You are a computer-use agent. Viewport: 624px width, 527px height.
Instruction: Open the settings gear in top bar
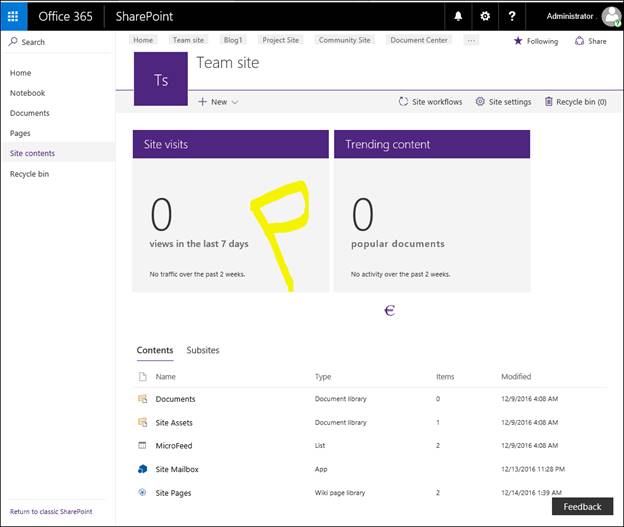point(485,16)
